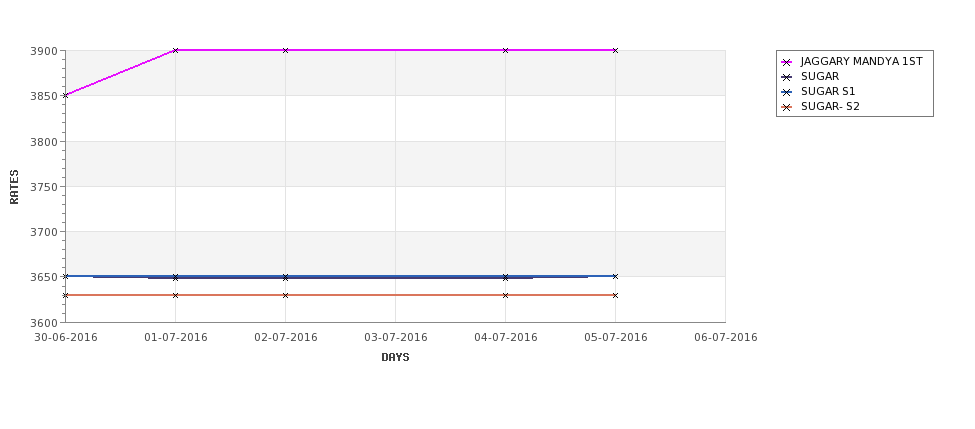Screen dimensions: 975x429
Task: Click the SUGAR S1 legend marker
Action: click(787, 92)
